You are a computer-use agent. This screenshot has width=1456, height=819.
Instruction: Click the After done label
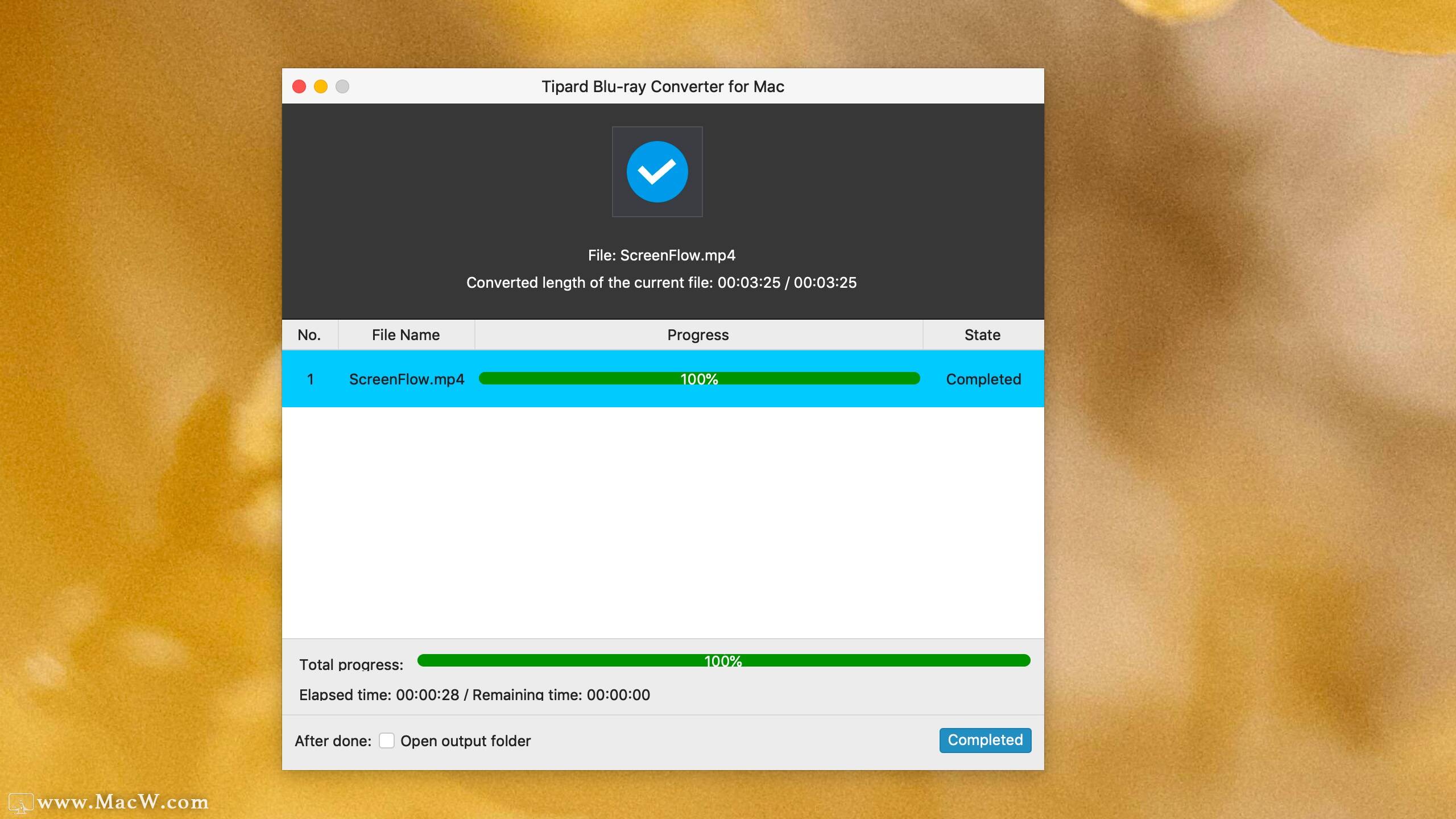333,741
